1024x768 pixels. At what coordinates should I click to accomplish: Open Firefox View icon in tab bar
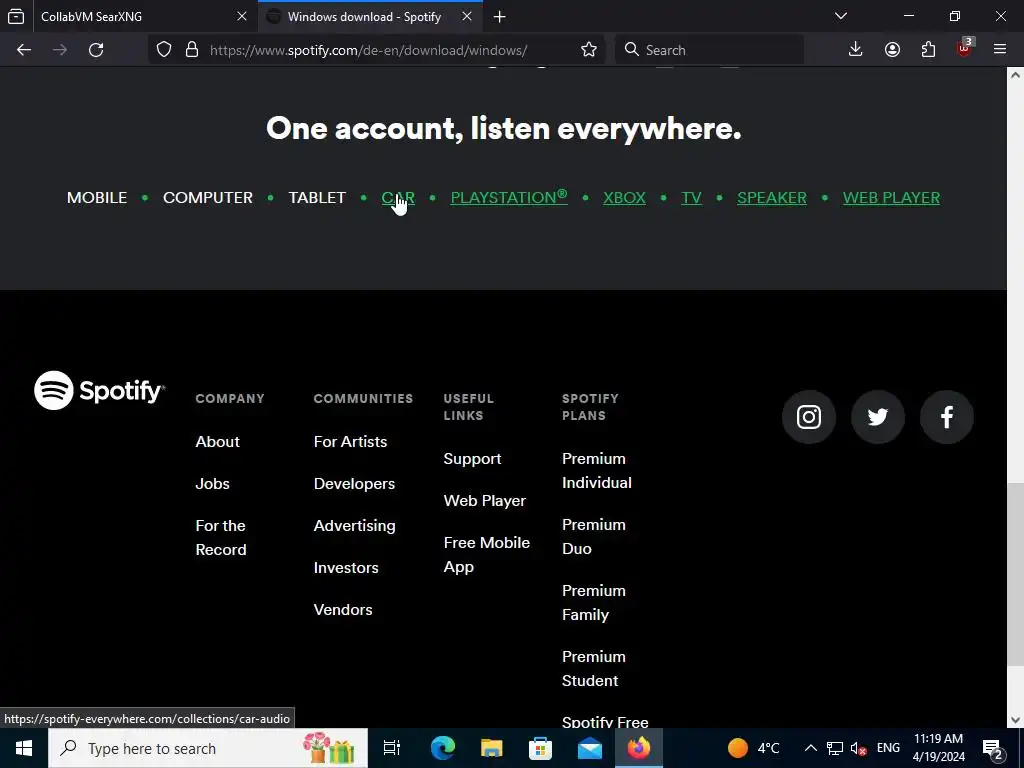click(16, 16)
